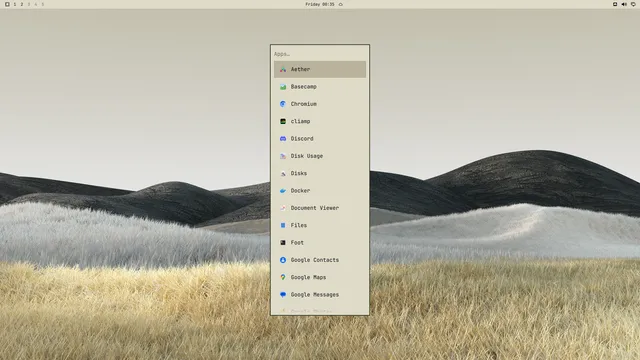Switch to workspace 5
640x360 pixels.
(42, 4)
